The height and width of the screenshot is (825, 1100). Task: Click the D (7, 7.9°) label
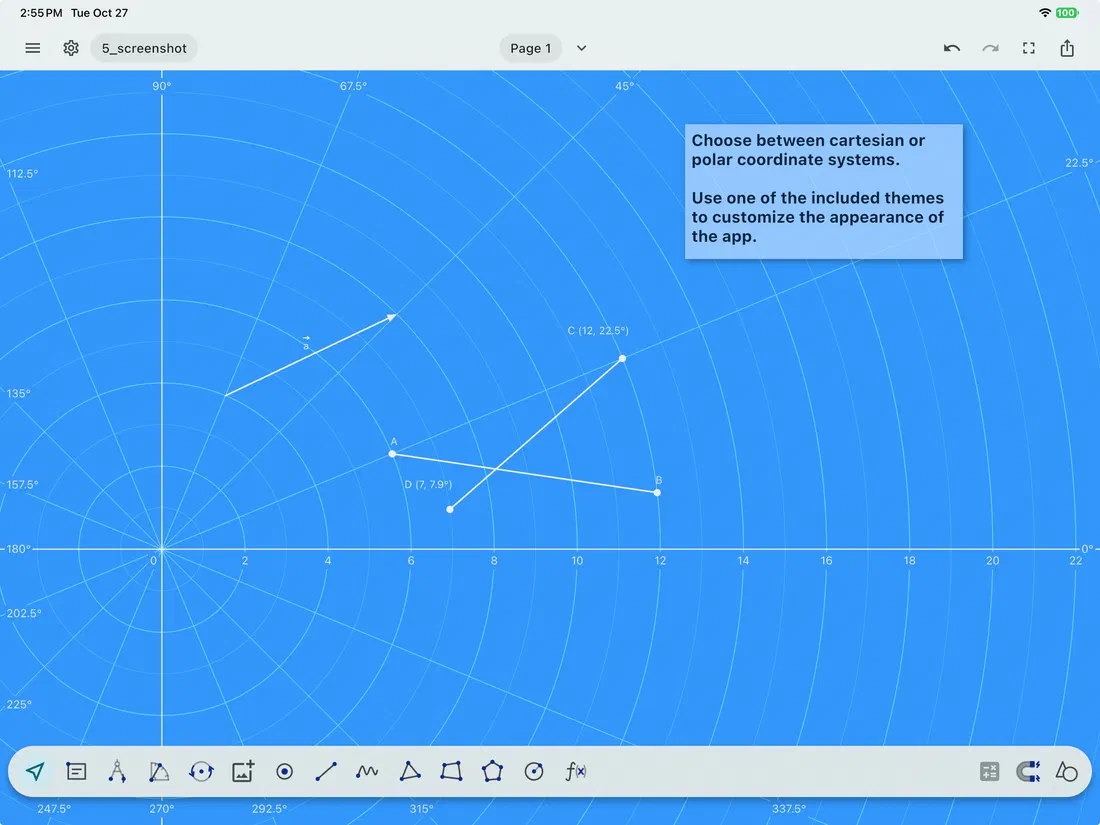coord(428,485)
